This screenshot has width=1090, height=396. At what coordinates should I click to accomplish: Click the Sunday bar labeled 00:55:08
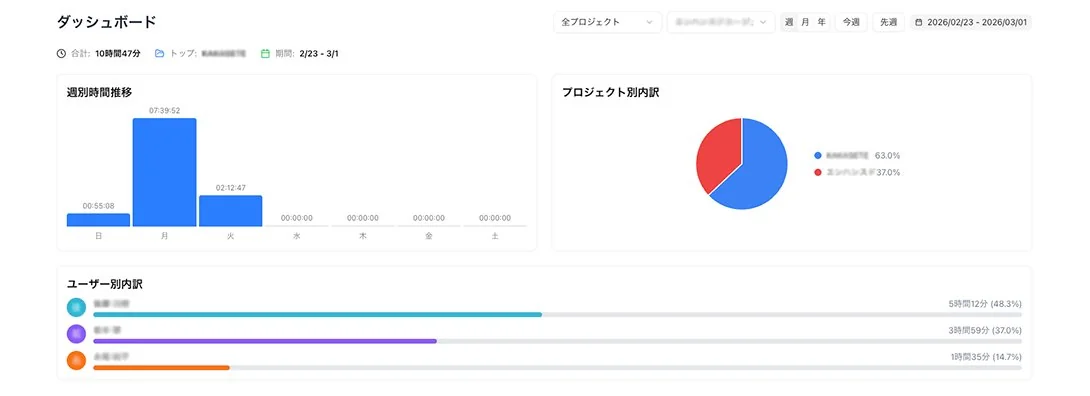point(98,220)
